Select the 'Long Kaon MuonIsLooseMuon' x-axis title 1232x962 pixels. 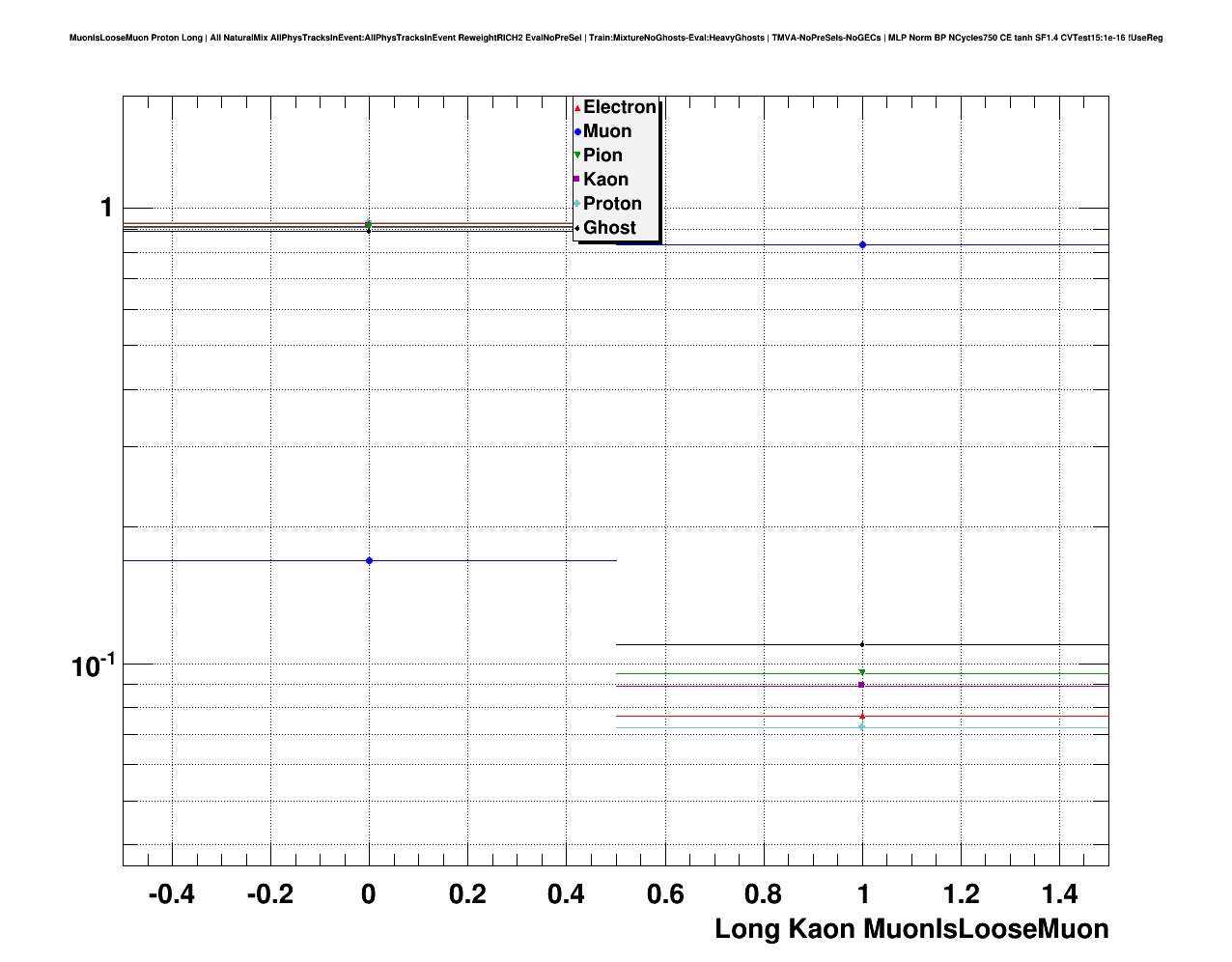click(x=910, y=929)
